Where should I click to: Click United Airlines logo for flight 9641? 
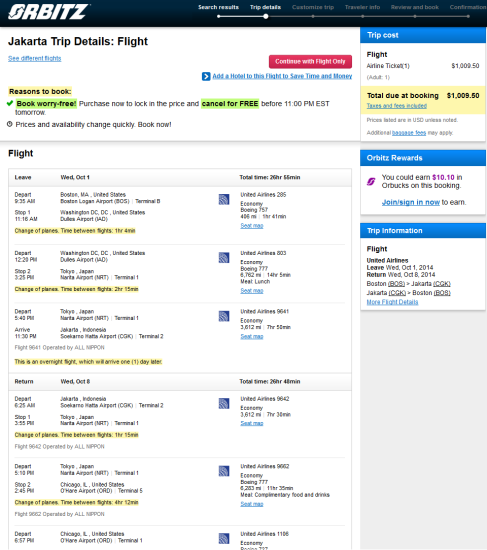coord(224,316)
